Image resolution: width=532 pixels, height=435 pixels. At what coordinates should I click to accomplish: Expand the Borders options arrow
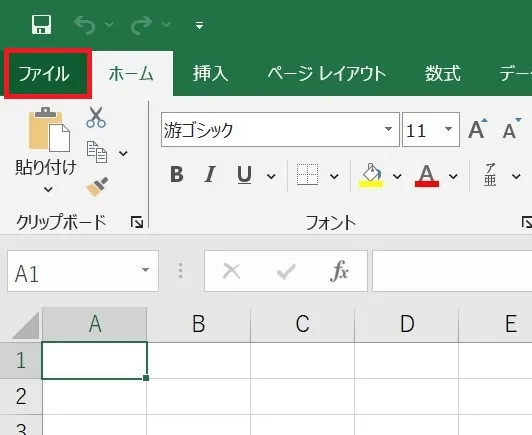click(334, 176)
